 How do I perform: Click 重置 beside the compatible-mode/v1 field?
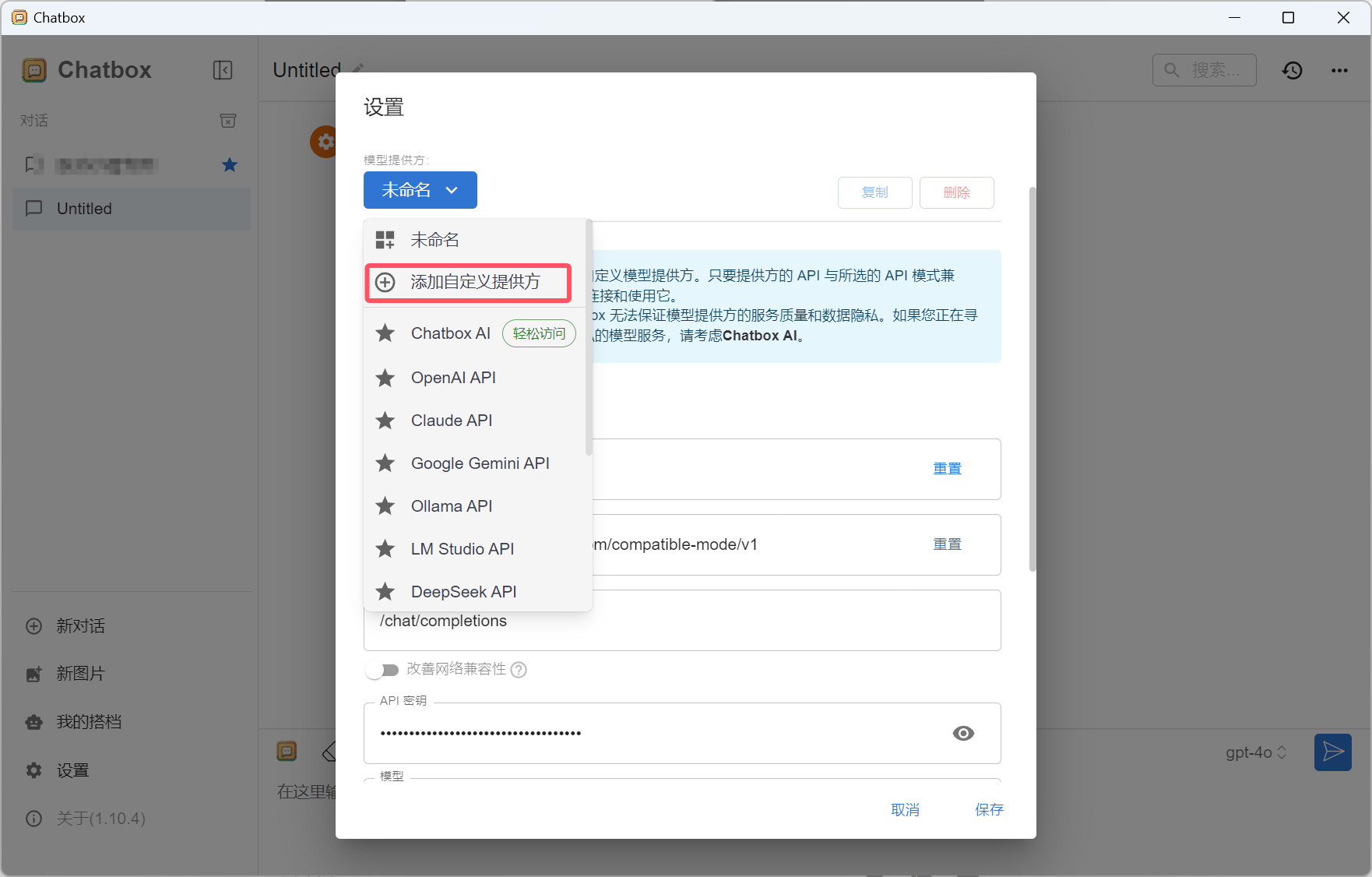[947, 544]
